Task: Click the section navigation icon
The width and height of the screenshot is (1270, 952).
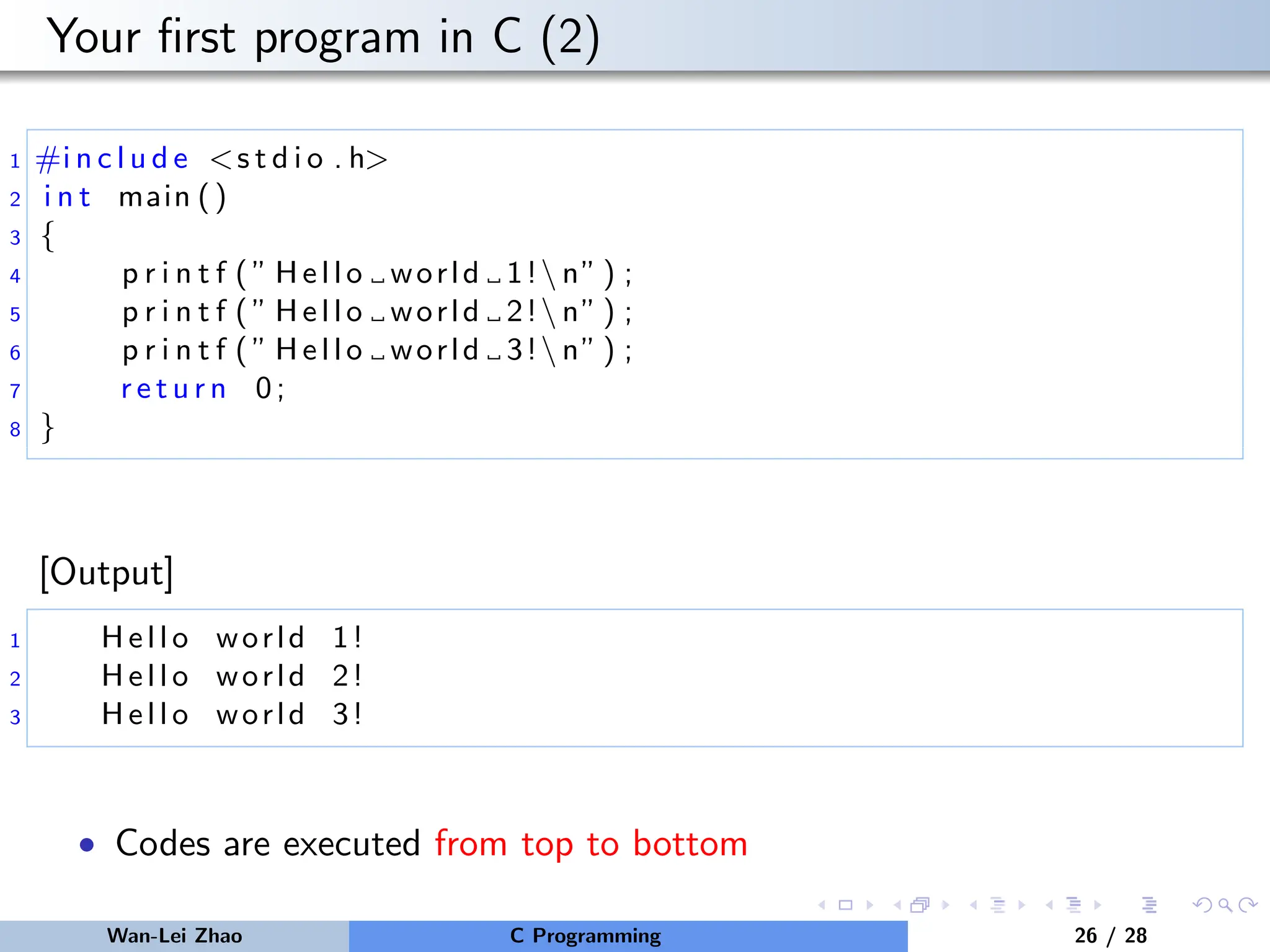Action: [1073, 905]
